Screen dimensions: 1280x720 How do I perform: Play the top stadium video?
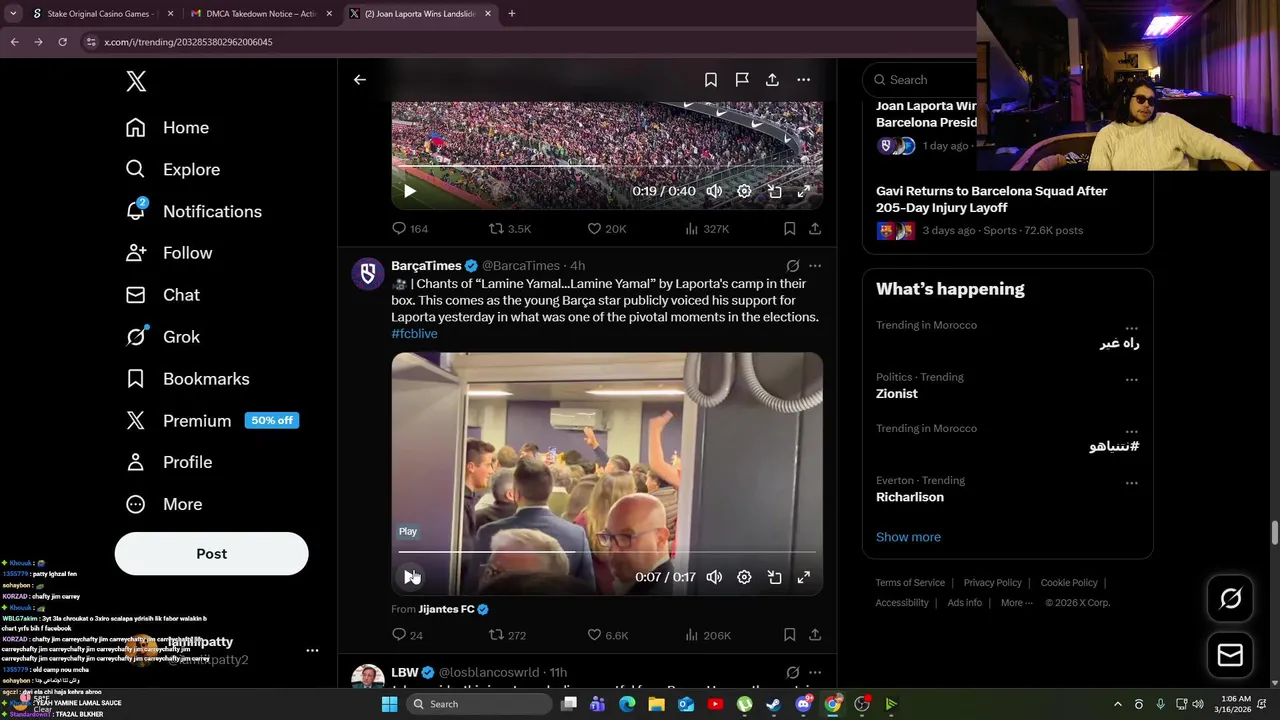[x=410, y=191]
